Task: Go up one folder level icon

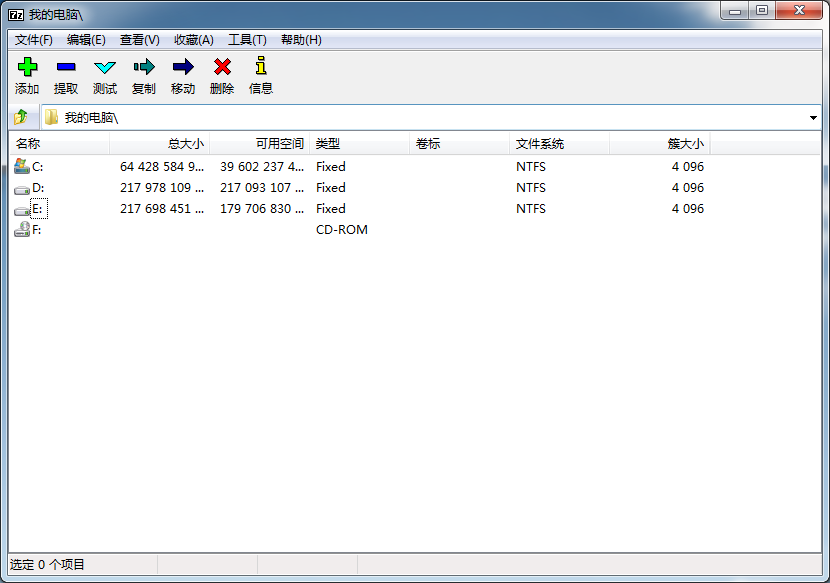Action: point(21,117)
